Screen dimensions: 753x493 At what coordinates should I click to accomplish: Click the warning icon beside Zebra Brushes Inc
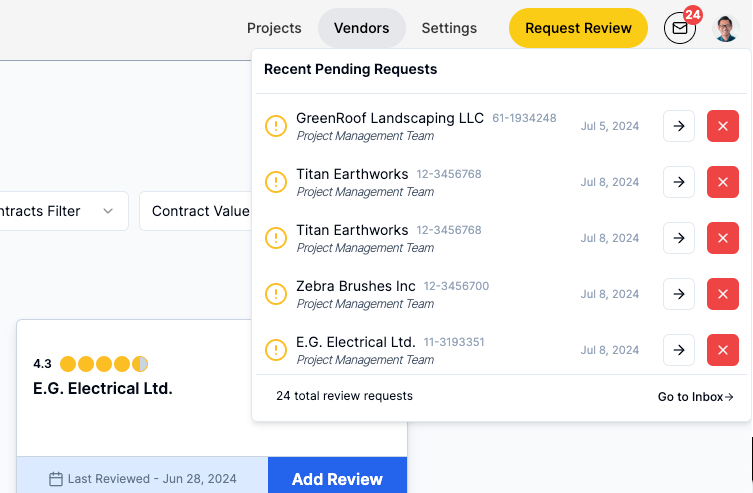tap(276, 294)
